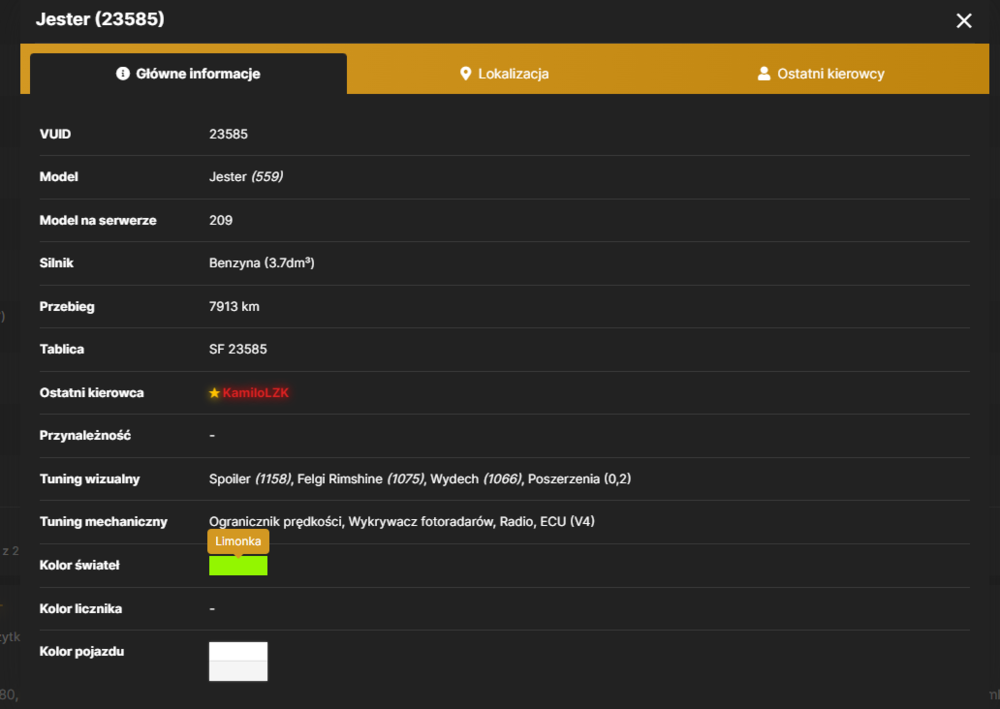Click the Silnik row label

tap(56, 263)
